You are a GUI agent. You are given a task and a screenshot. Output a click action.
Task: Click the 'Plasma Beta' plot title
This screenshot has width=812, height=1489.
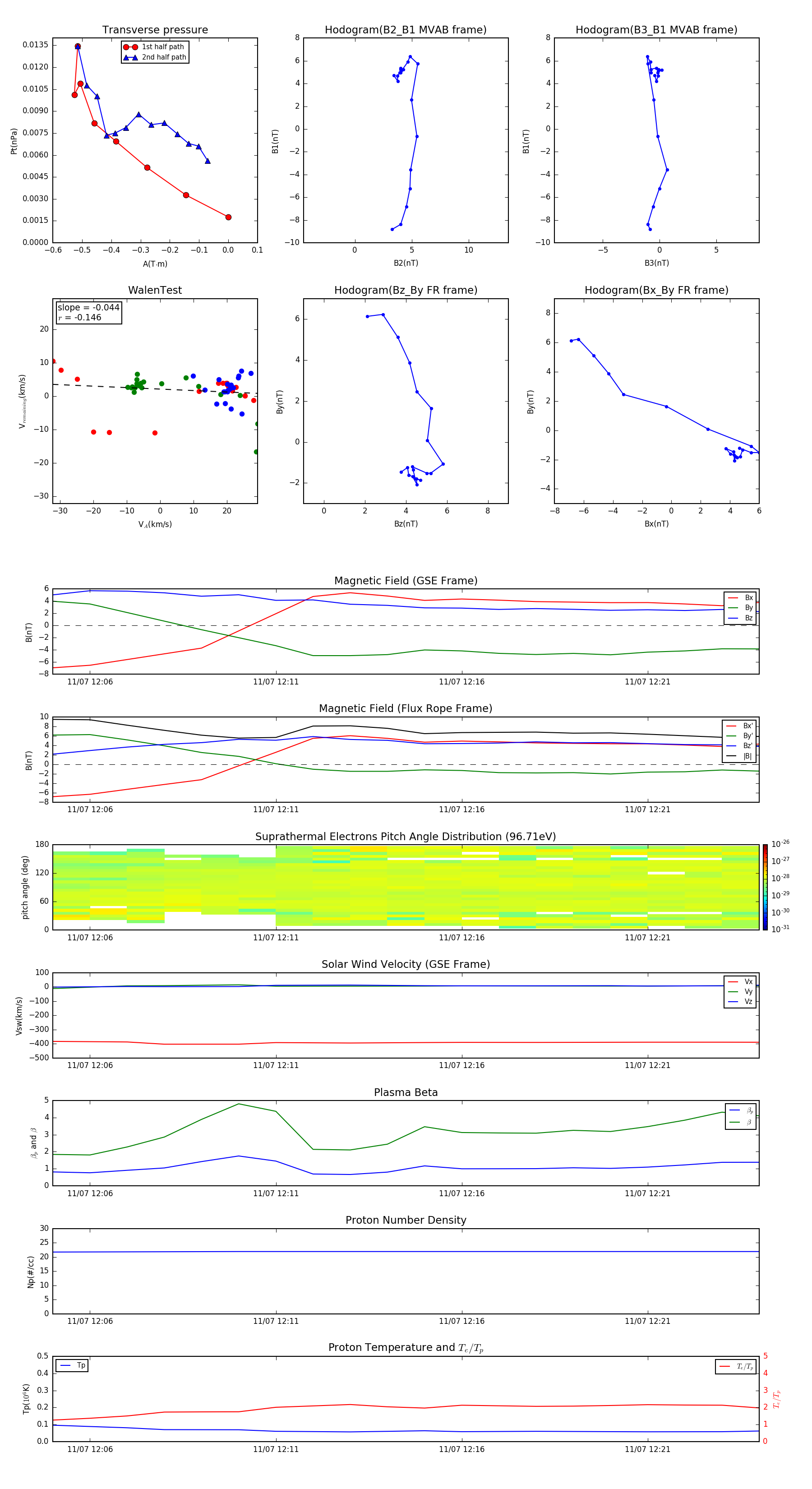click(x=406, y=1093)
